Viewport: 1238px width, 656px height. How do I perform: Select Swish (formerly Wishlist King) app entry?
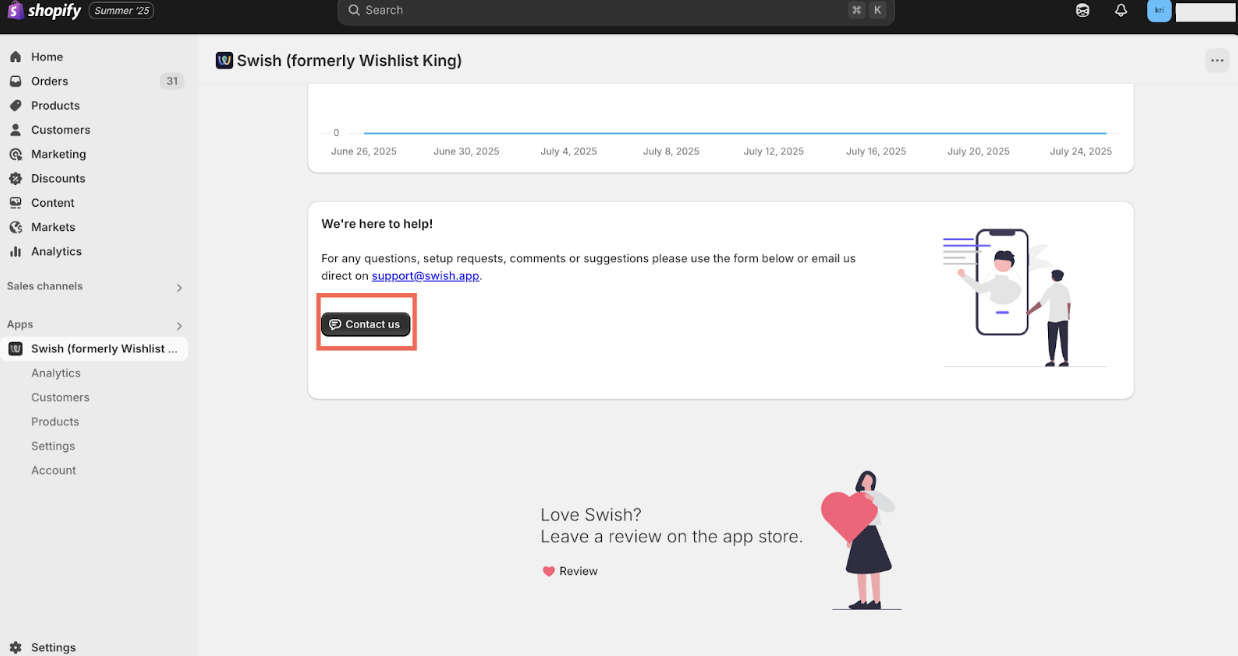pyautogui.click(x=94, y=349)
